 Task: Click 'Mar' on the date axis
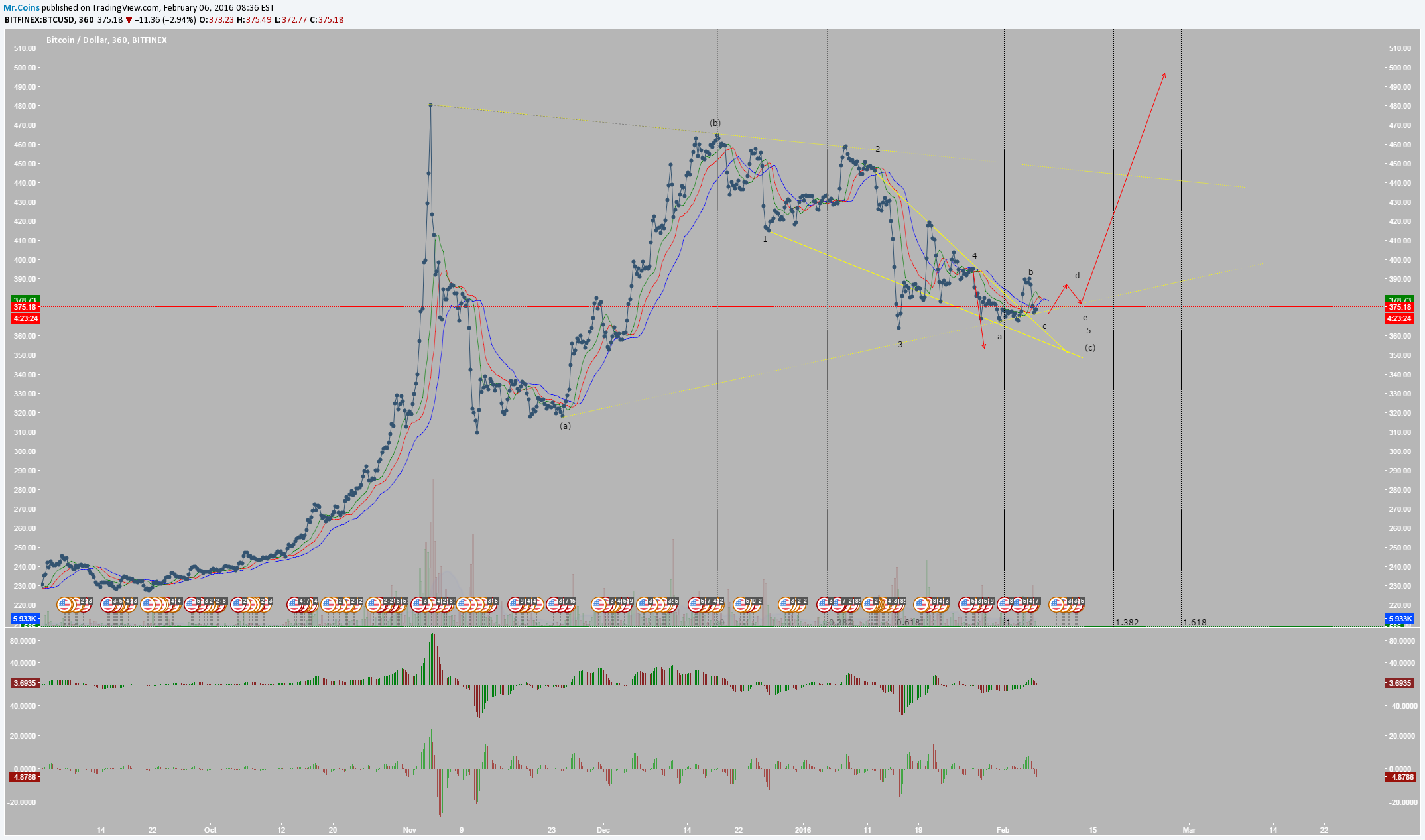1190,830
